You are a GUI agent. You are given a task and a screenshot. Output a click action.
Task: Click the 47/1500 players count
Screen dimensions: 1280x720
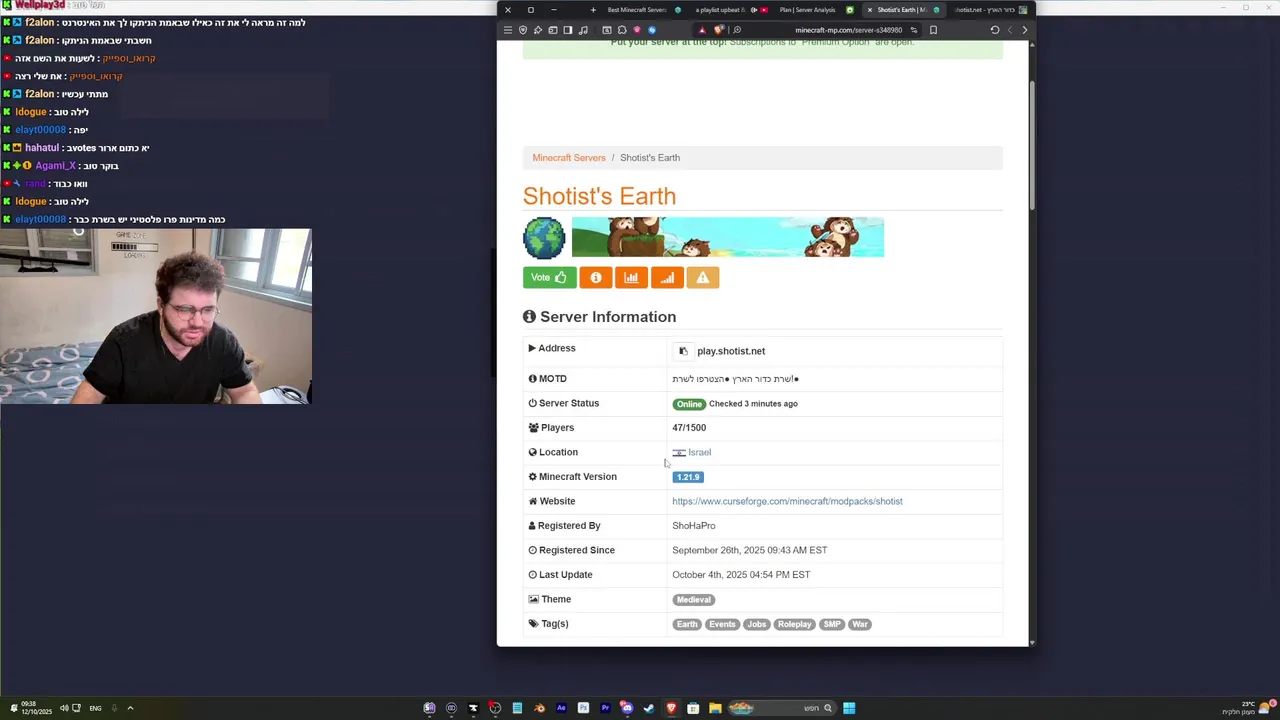tap(689, 428)
